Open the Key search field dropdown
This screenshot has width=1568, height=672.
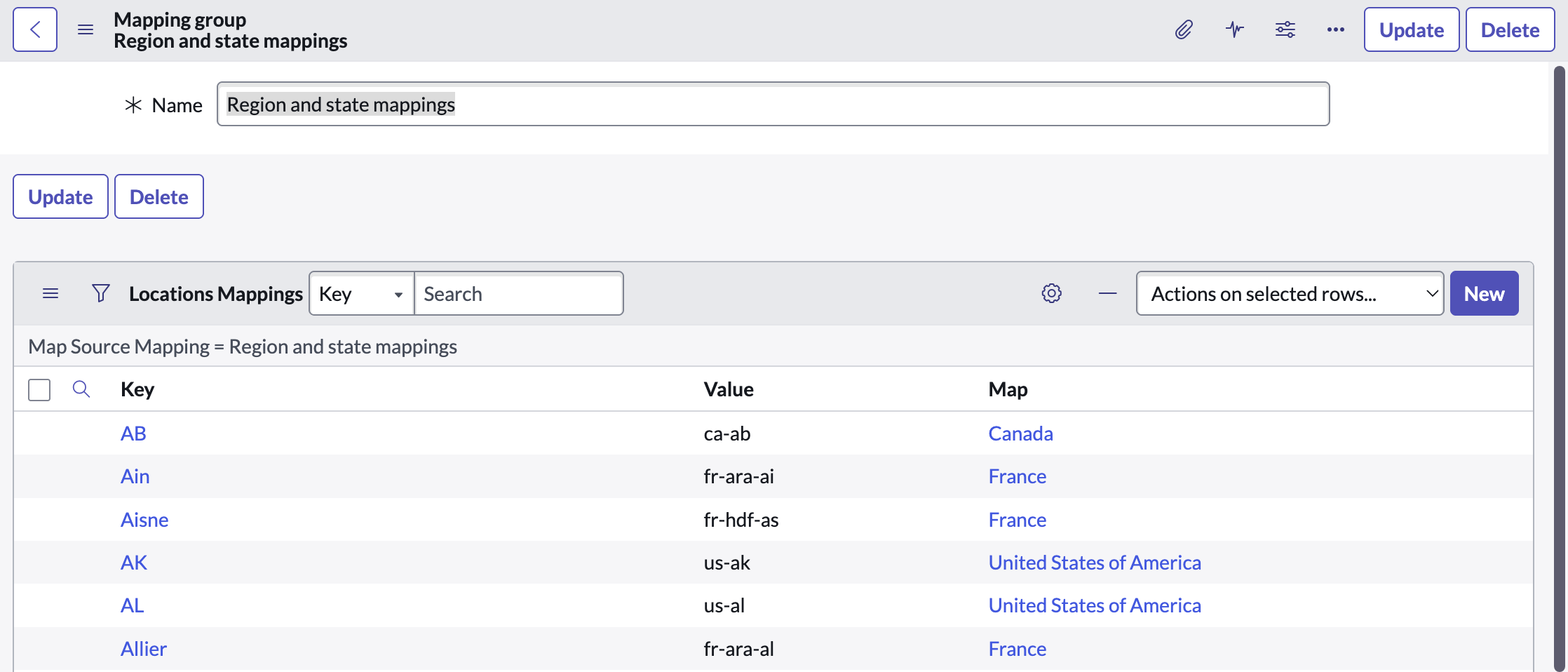click(361, 293)
